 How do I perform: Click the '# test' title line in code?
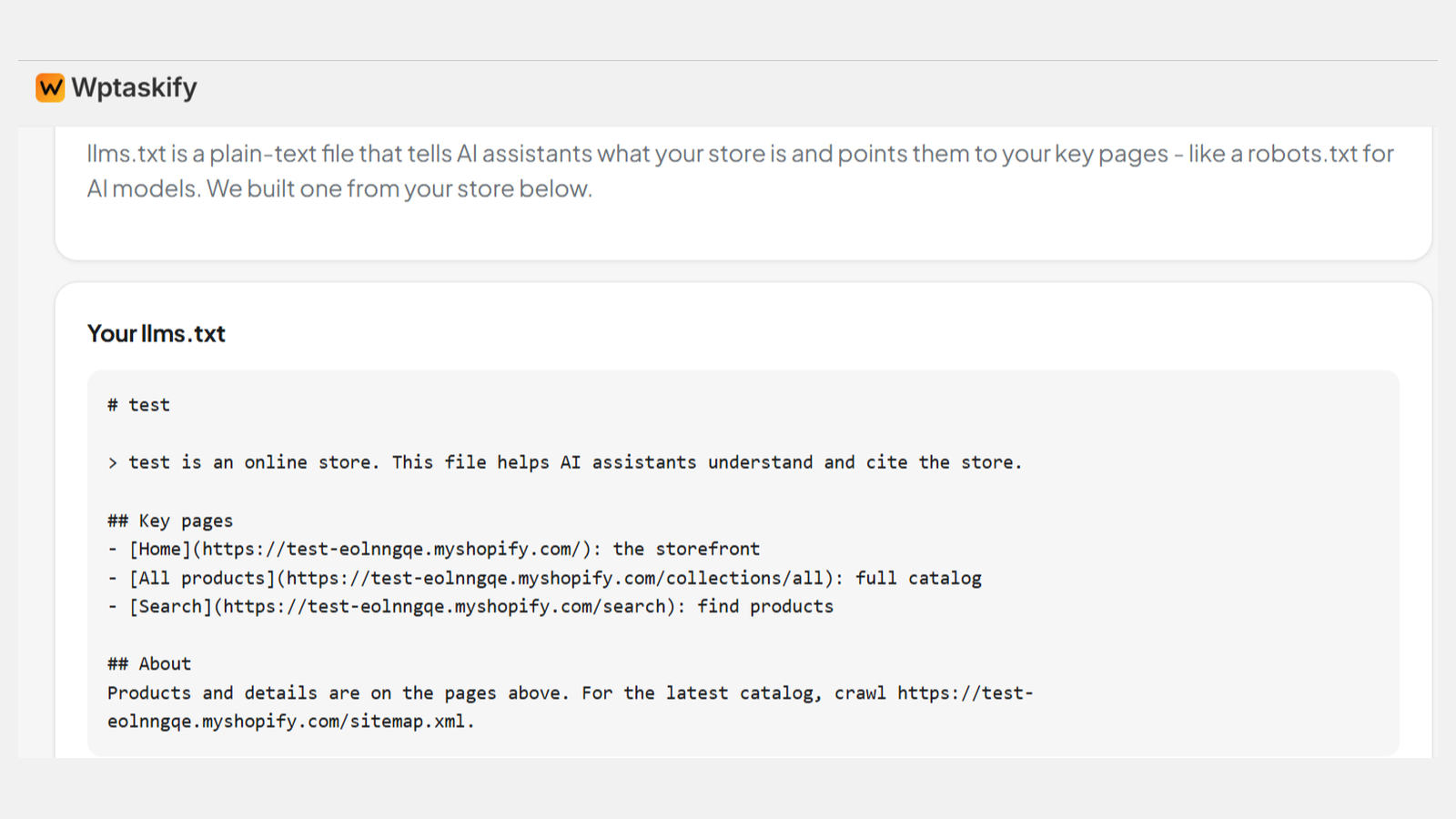(x=138, y=405)
